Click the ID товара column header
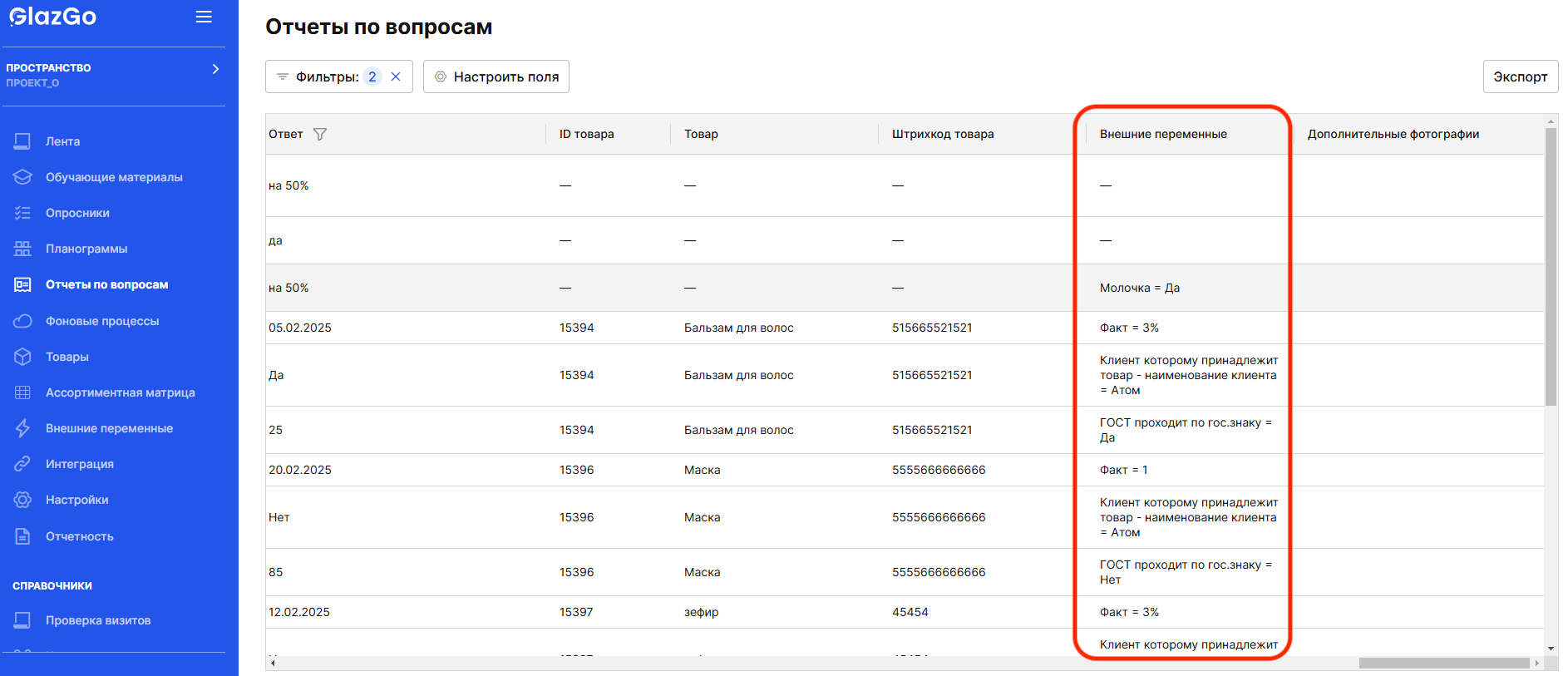This screenshot has height=676, width=1568. (x=586, y=134)
